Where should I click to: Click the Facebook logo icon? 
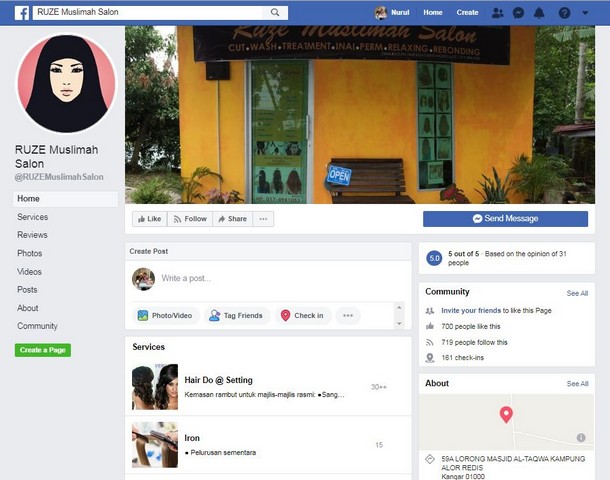(x=21, y=12)
